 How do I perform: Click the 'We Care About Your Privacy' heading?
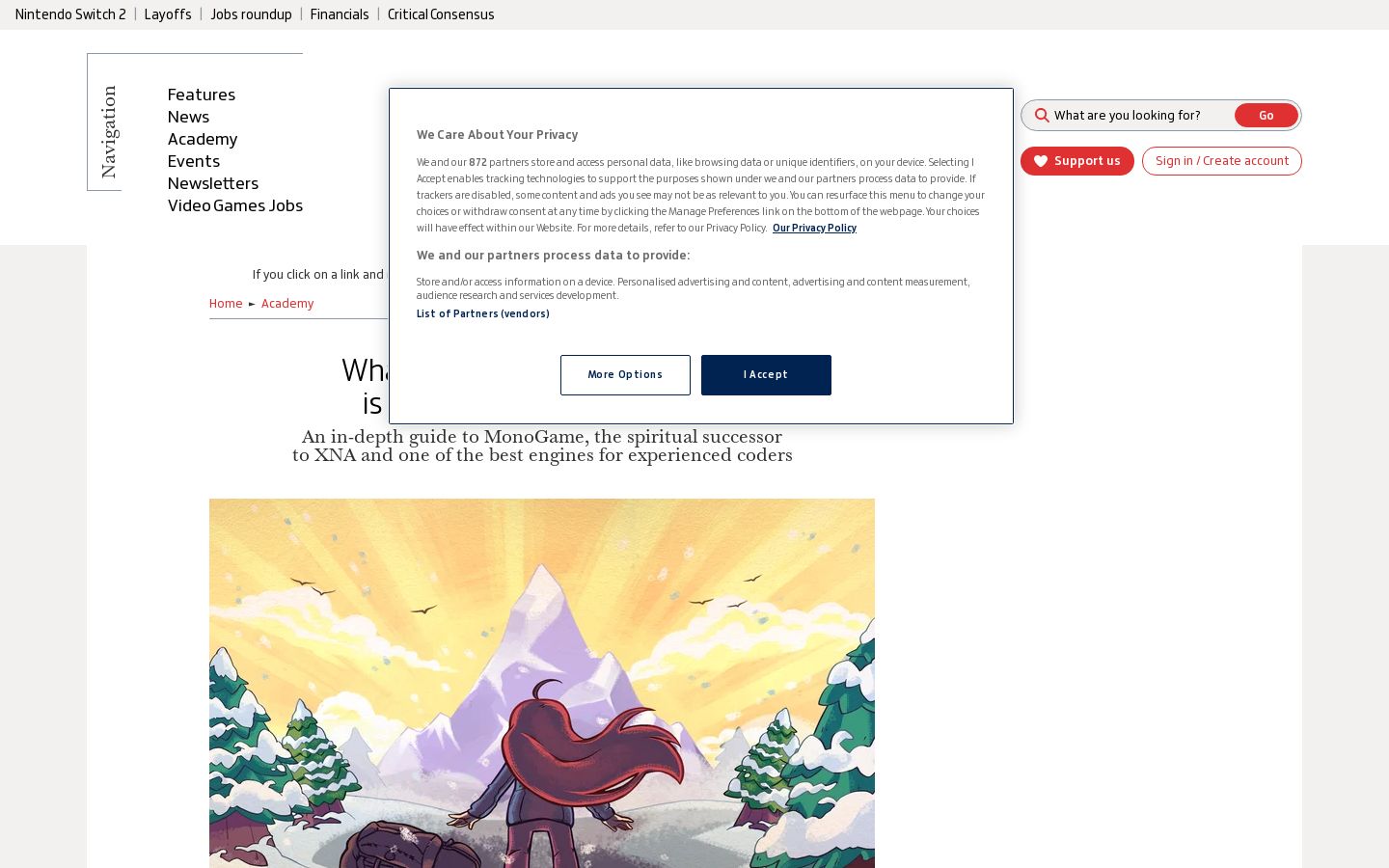pyautogui.click(x=498, y=135)
